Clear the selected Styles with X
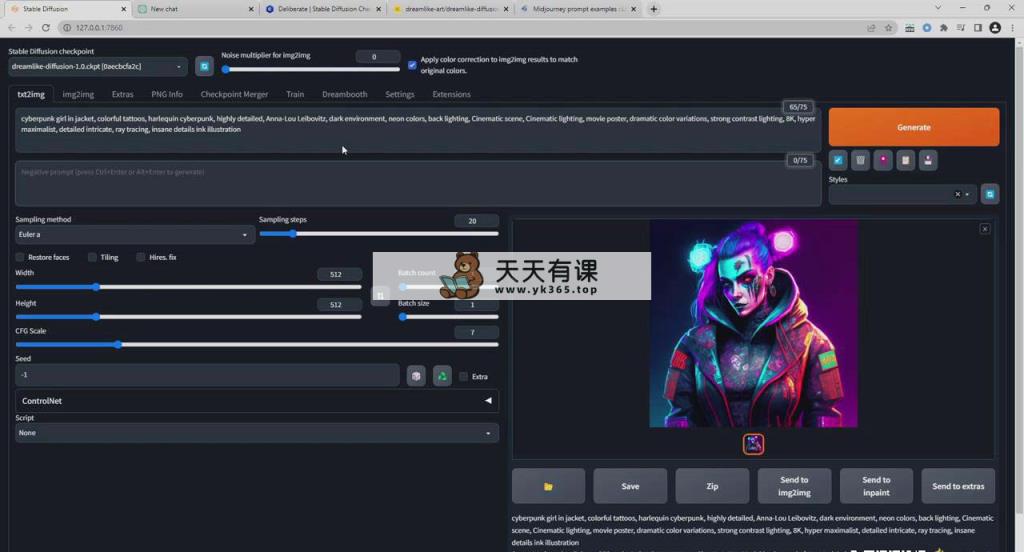The height and width of the screenshot is (552, 1024). coord(958,194)
